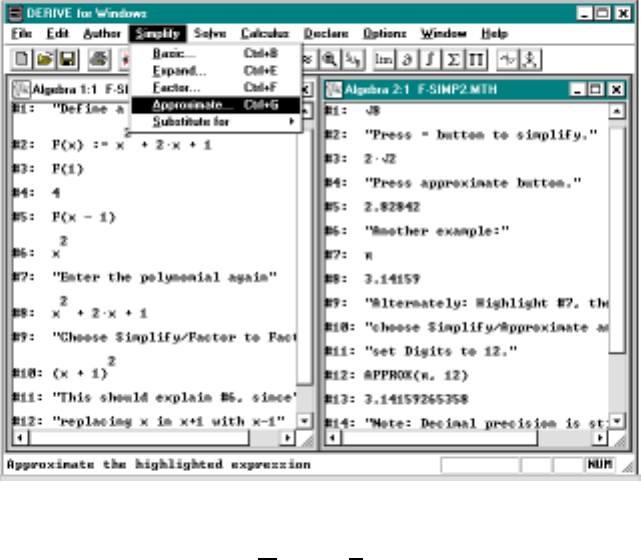Click the summation (Σ) toolbar icon

point(453,60)
